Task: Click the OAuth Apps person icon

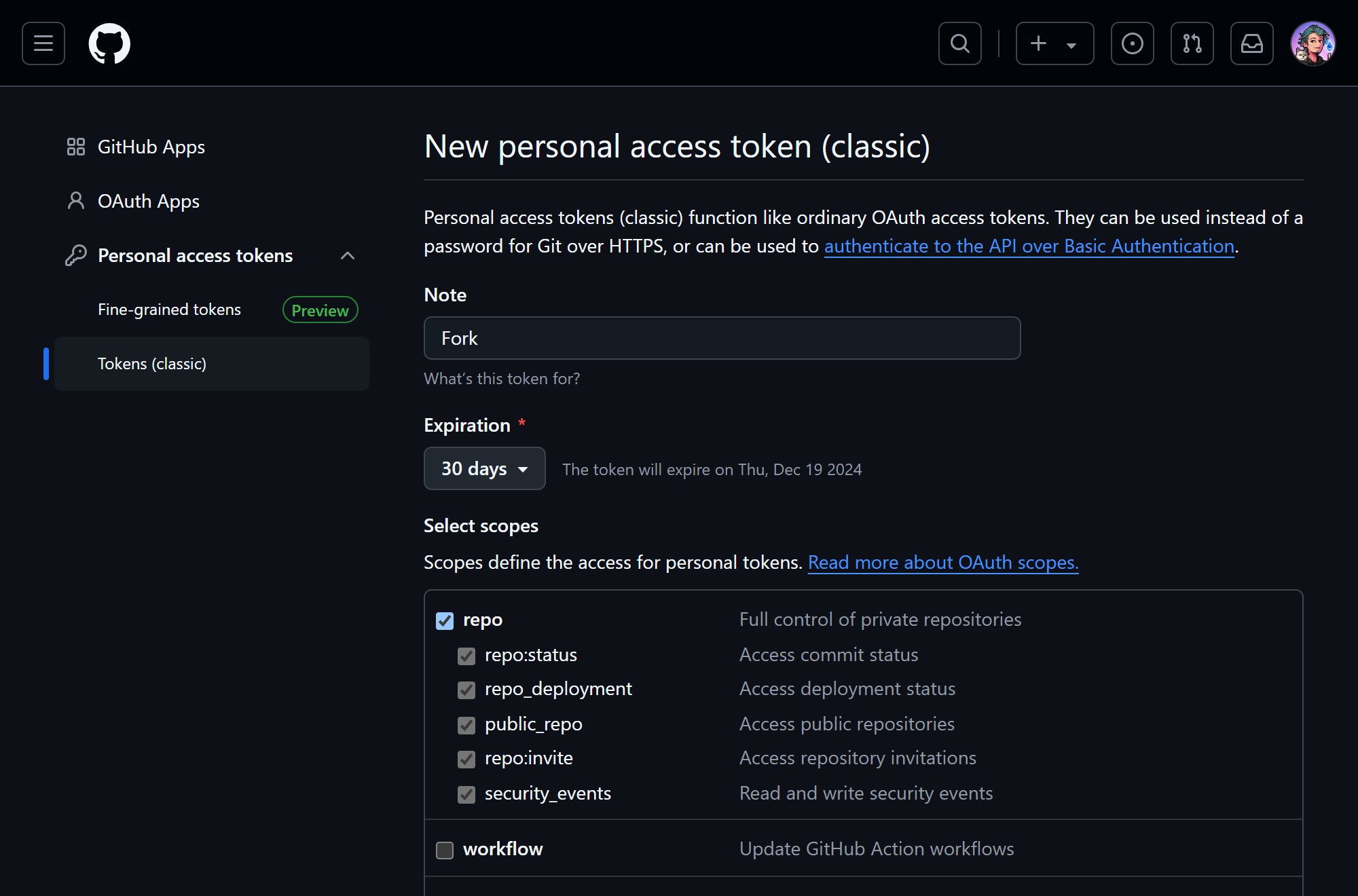Action: (x=76, y=201)
